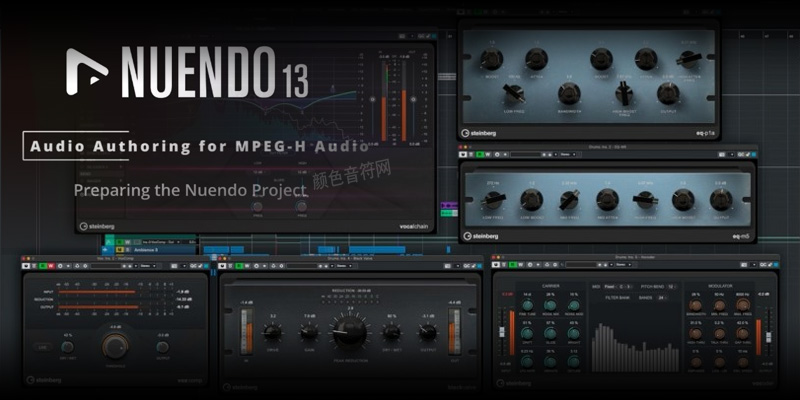Click Noise Mix knob in Vocoder Carrier section

[551, 306]
